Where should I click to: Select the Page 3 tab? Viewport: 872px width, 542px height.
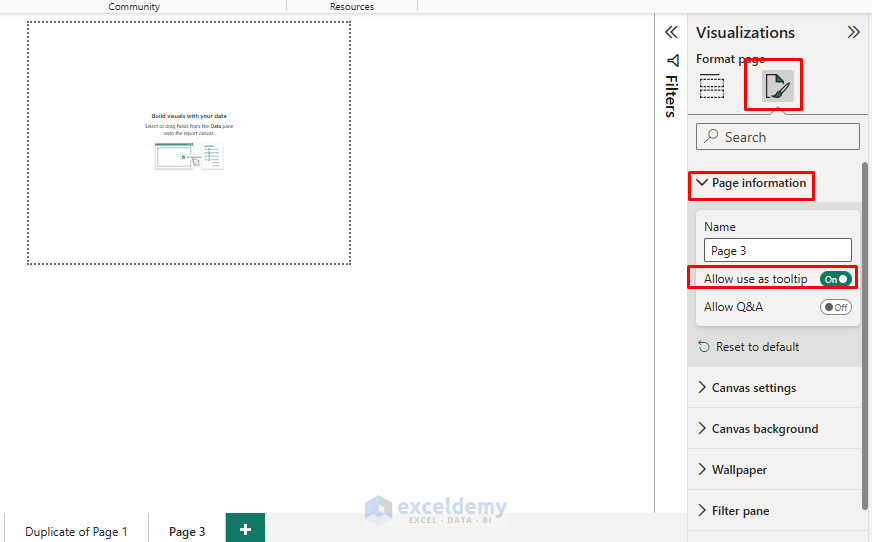tap(187, 531)
